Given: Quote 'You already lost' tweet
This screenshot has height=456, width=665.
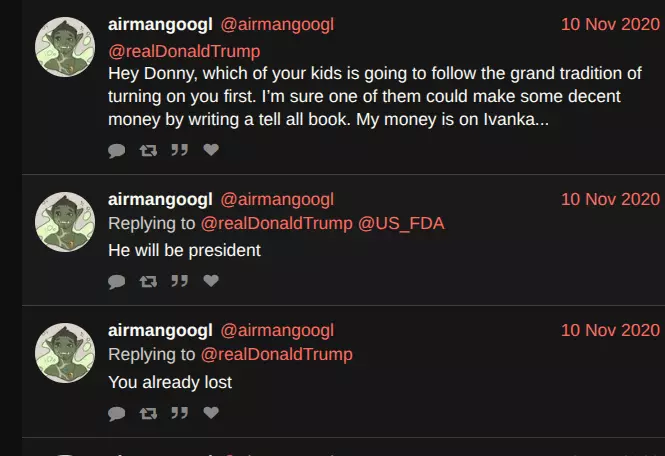Looking at the screenshot, I should pyautogui.click(x=180, y=413).
